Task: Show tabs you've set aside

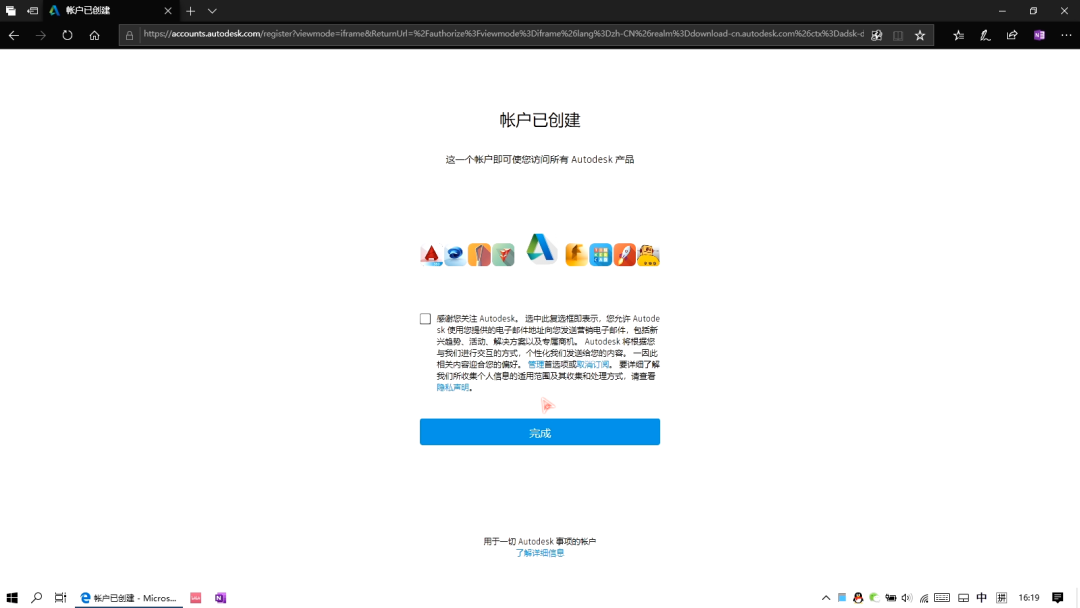Action: 10,10
